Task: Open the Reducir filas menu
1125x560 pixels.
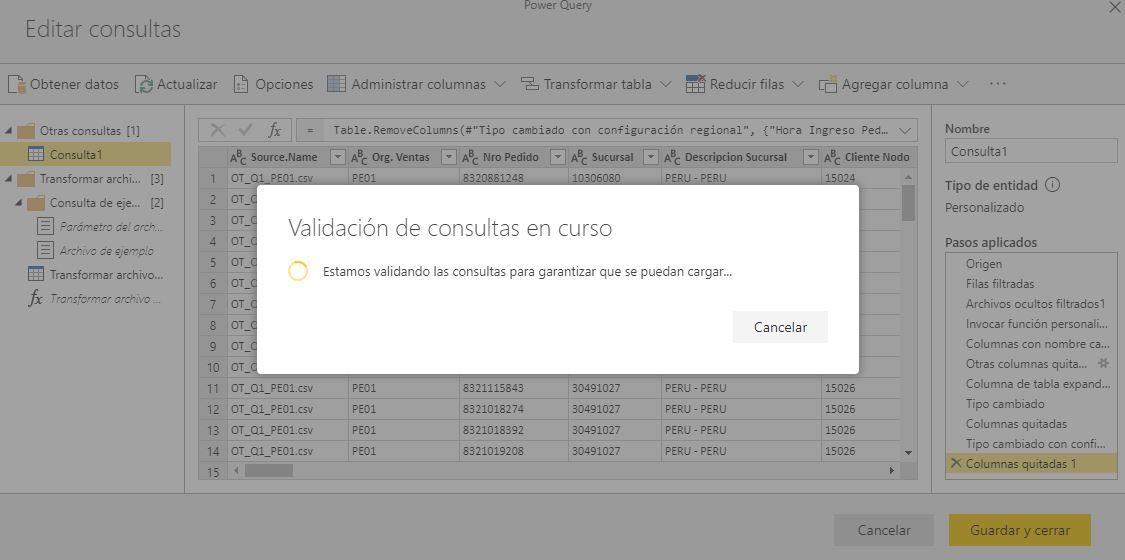Action: (x=745, y=84)
